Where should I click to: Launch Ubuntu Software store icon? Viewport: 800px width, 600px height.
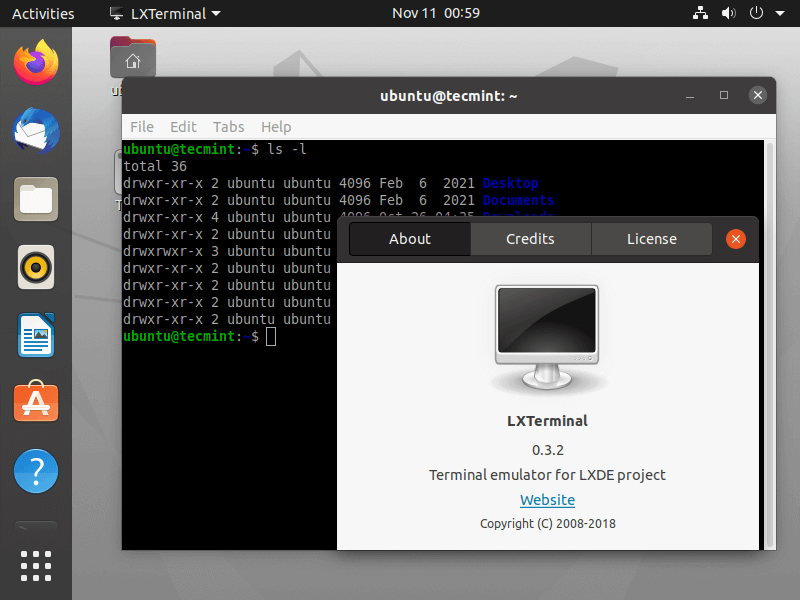coord(36,402)
